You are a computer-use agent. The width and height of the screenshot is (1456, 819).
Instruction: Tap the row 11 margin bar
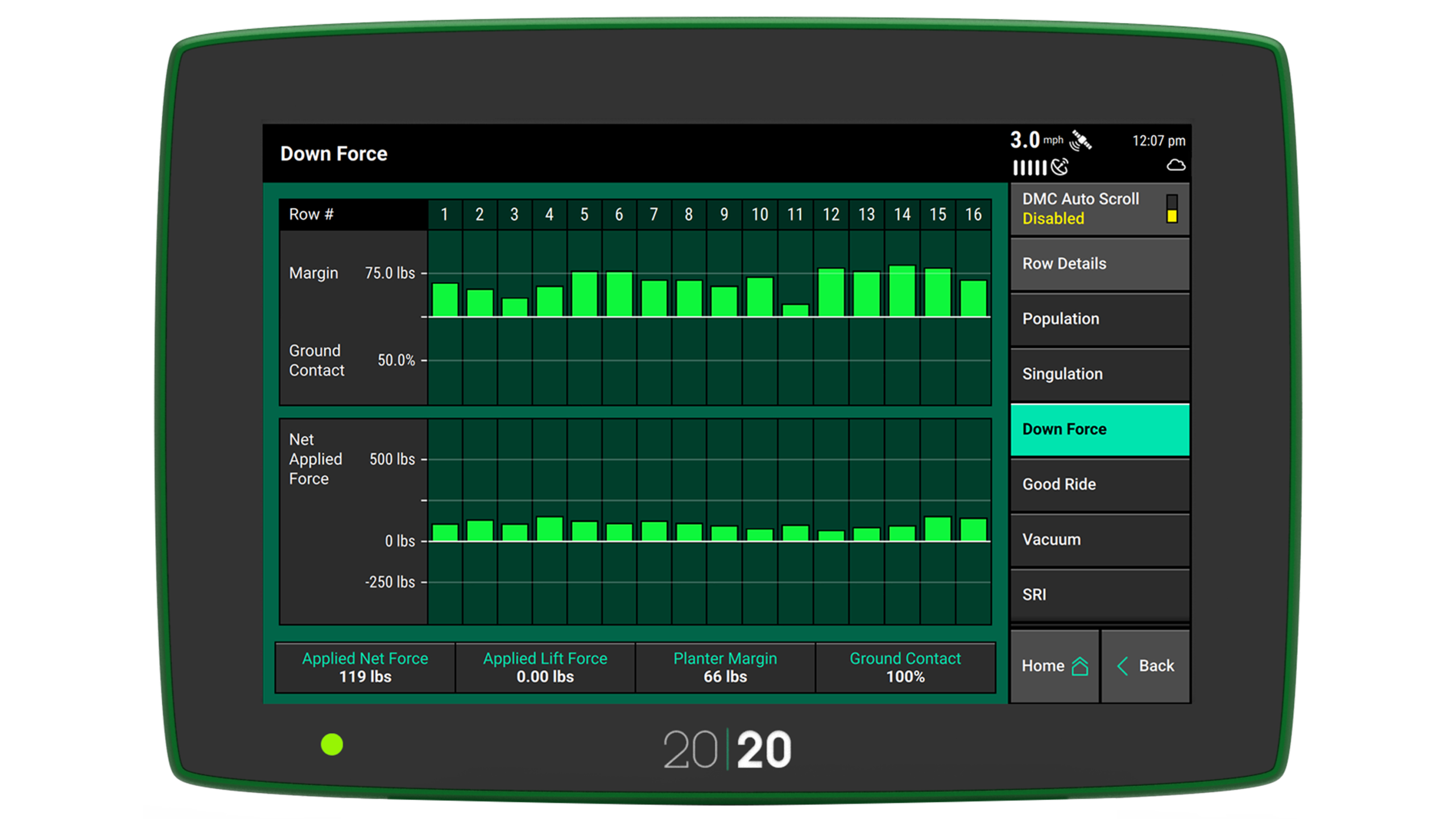click(795, 311)
